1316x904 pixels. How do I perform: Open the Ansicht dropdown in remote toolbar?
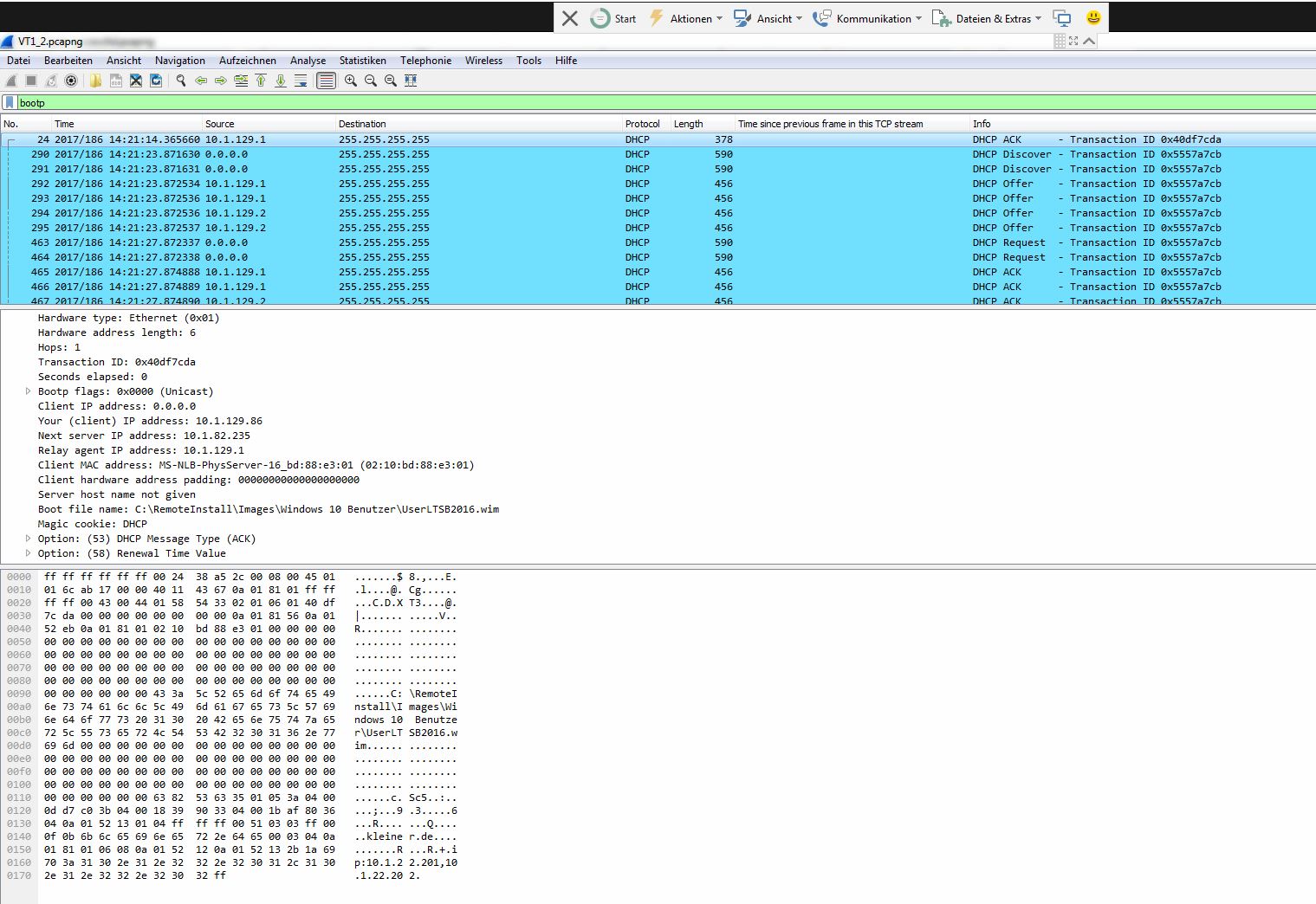[768, 18]
